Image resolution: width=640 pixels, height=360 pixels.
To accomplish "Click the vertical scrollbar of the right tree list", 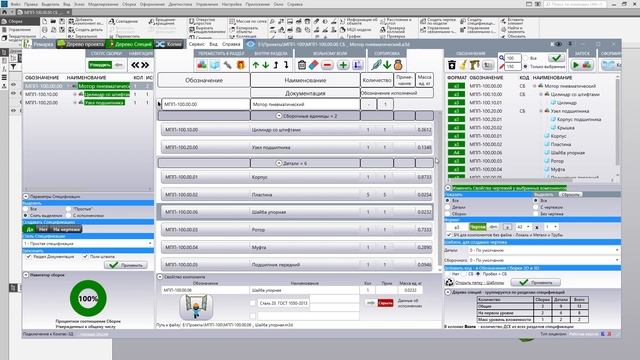I will 617,122.
